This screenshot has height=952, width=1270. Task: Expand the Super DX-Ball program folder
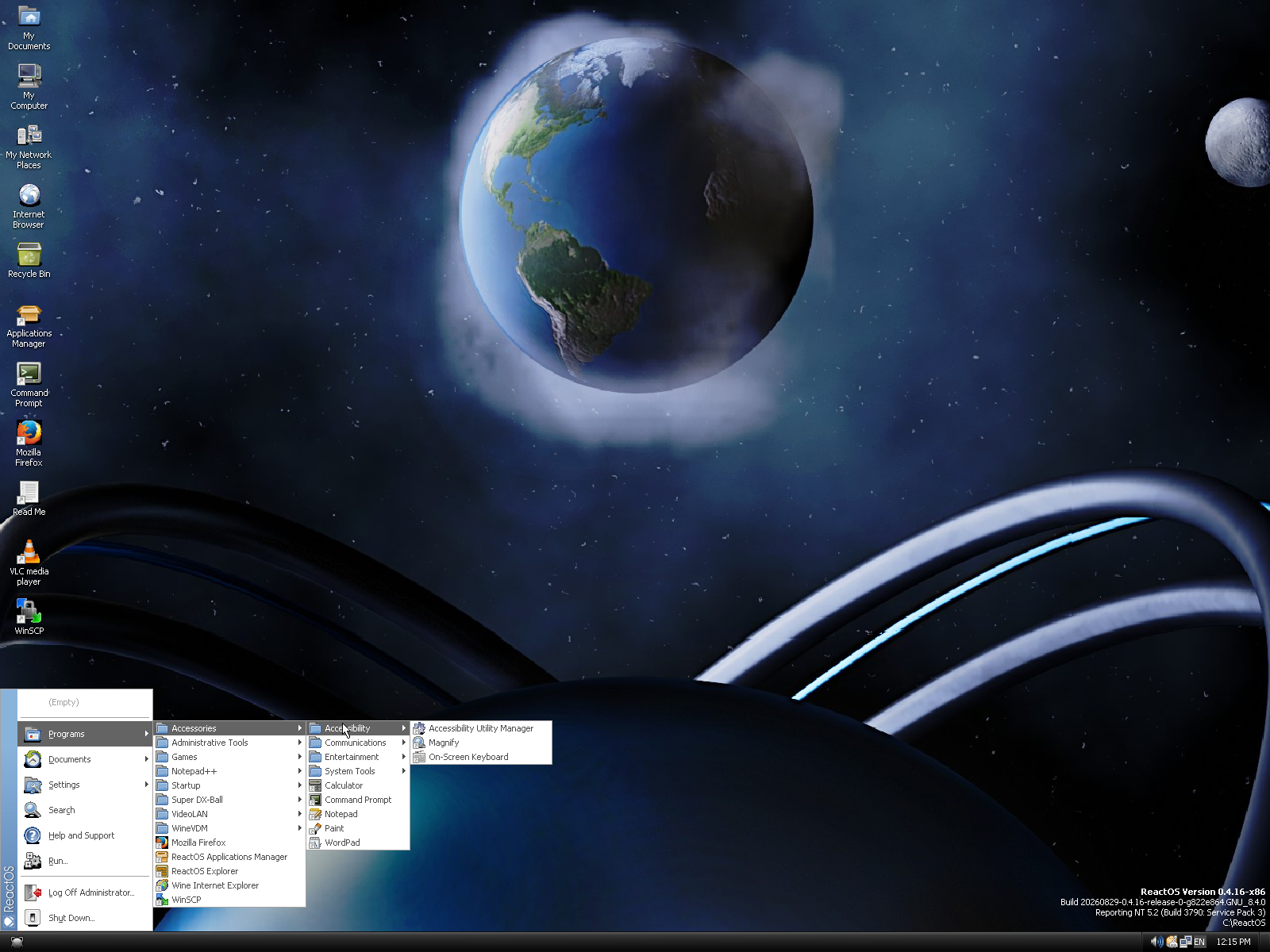tap(229, 800)
